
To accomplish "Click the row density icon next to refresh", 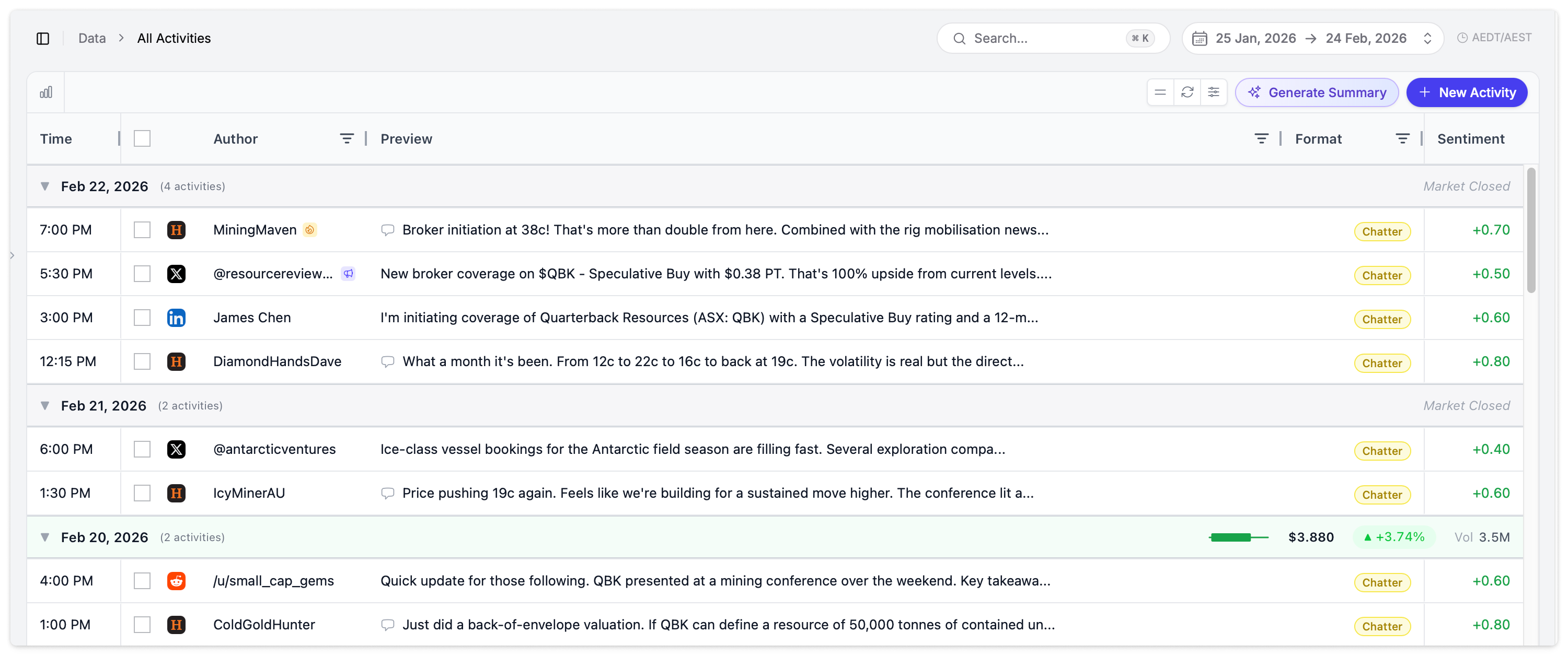I will pyautogui.click(x=1161, y=92).
